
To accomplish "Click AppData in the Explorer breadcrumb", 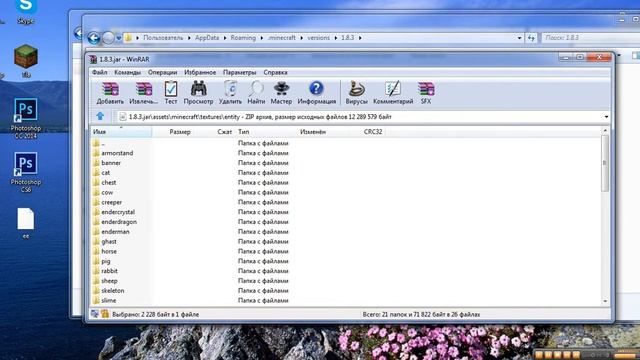I will pos(207,38).
